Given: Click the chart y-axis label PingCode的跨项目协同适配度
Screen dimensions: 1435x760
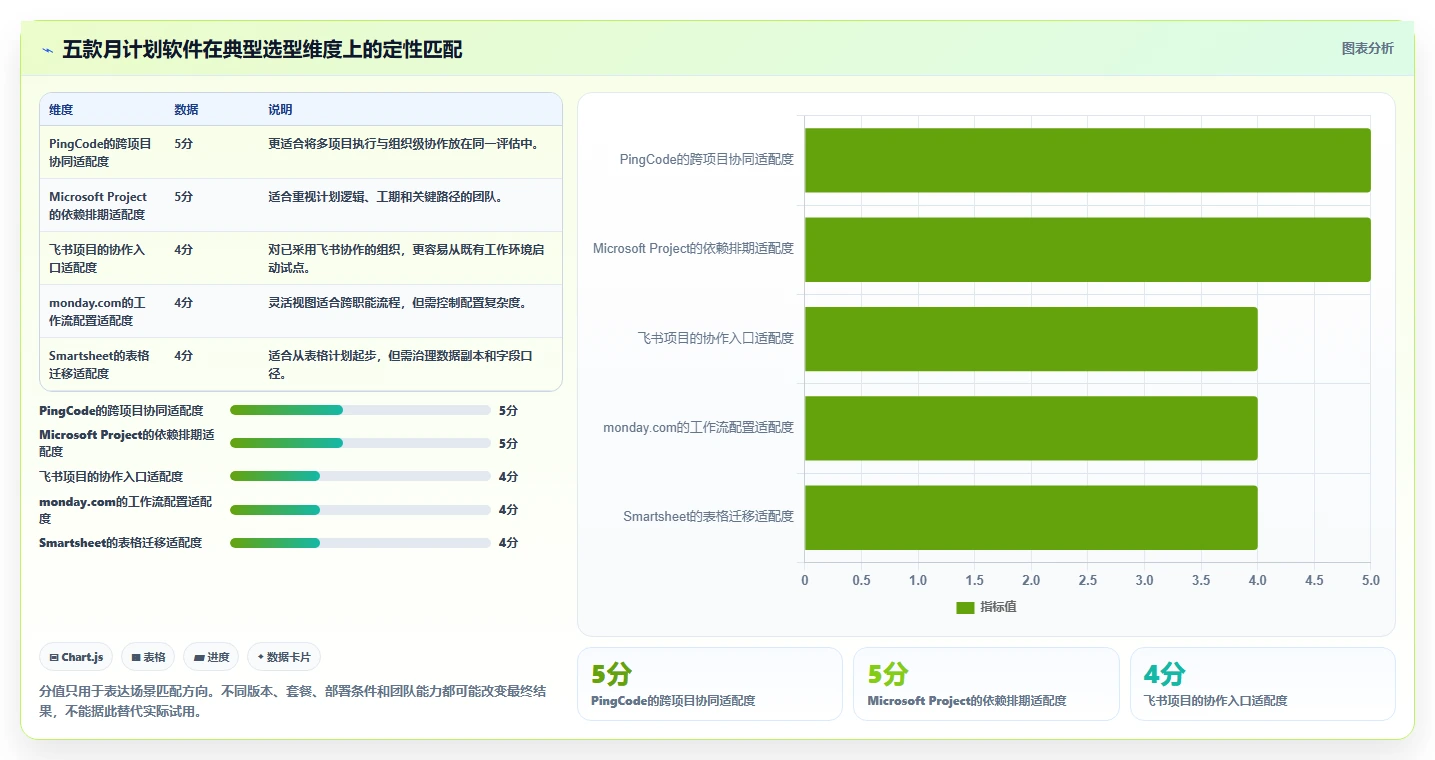Looking at the screenshot, I should (706, 159).
